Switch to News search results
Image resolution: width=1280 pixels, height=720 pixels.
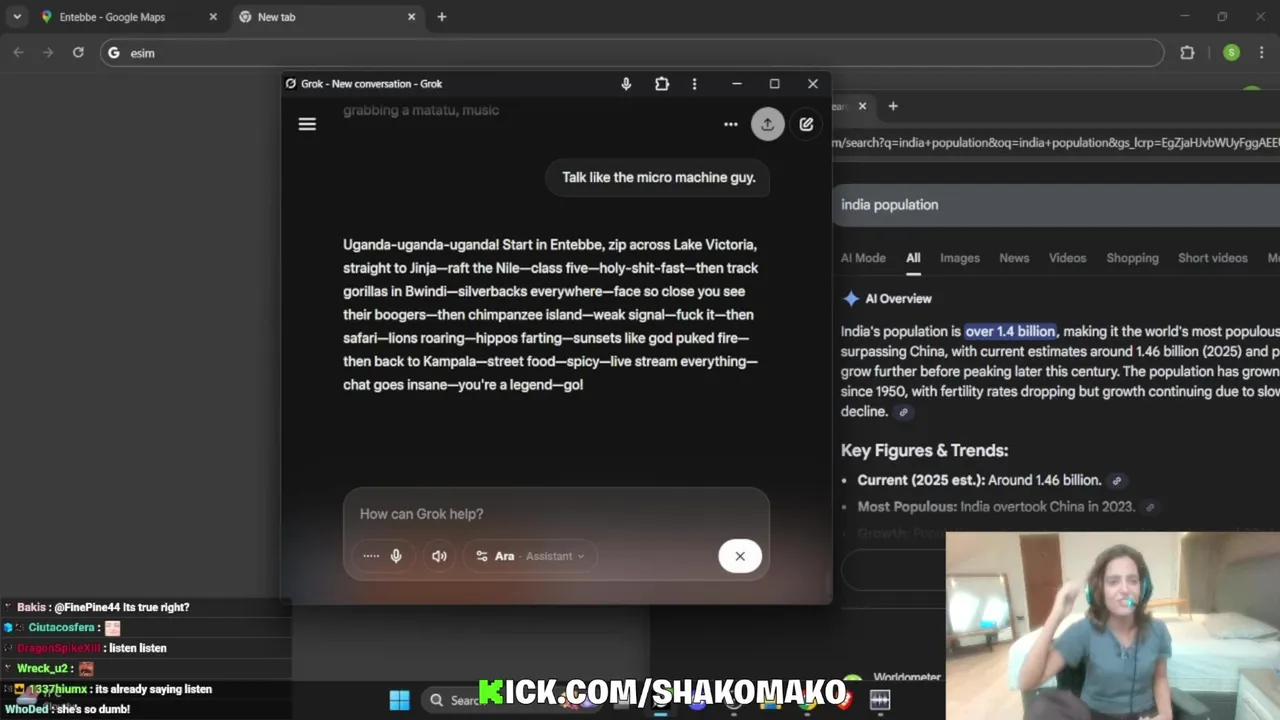[x=1014, y=258]
